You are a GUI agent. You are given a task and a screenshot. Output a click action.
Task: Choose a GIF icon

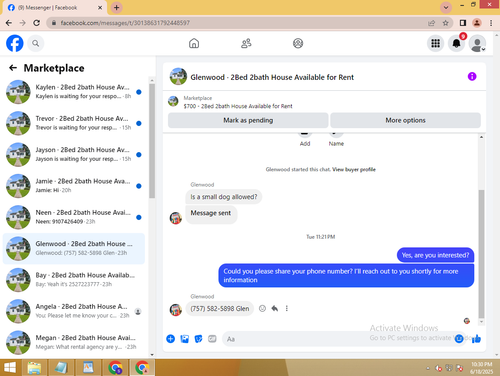coord(212,339)
